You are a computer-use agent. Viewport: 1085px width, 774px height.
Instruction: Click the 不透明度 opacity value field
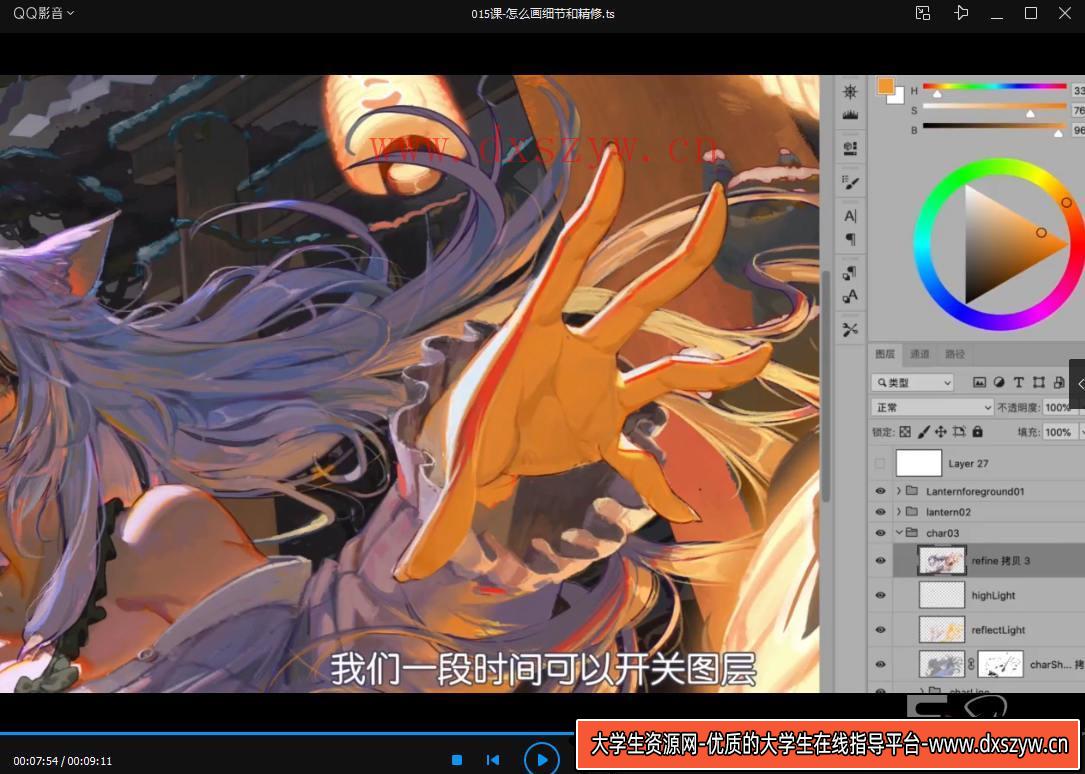(1059, 407)
